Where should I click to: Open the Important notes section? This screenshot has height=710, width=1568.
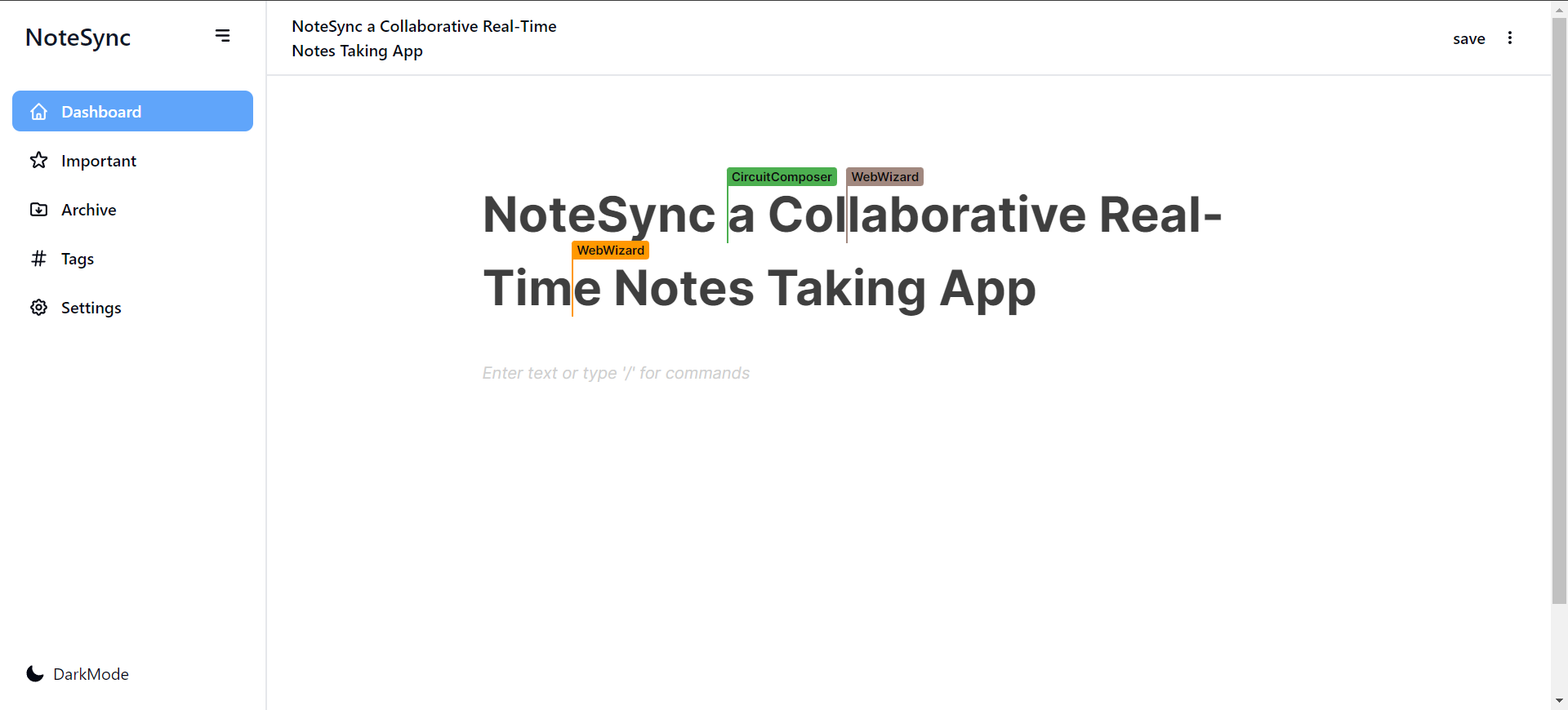click(99, 161)
